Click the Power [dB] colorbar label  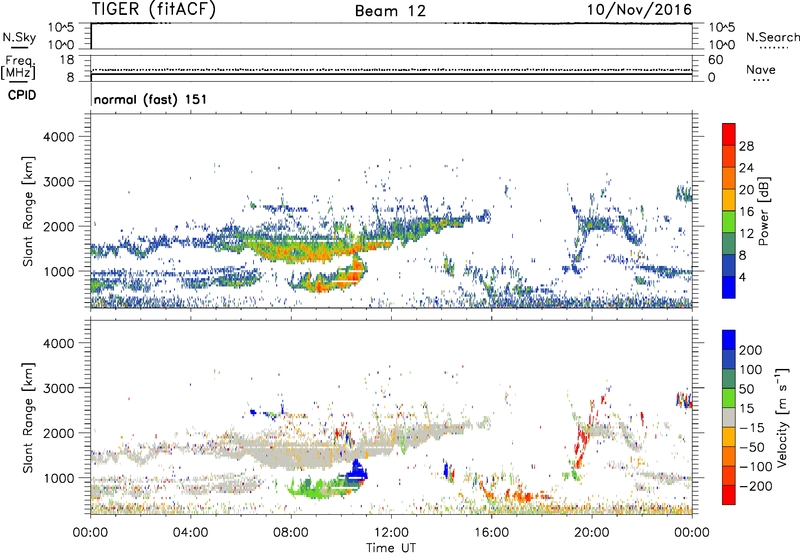tap(763, 211)
